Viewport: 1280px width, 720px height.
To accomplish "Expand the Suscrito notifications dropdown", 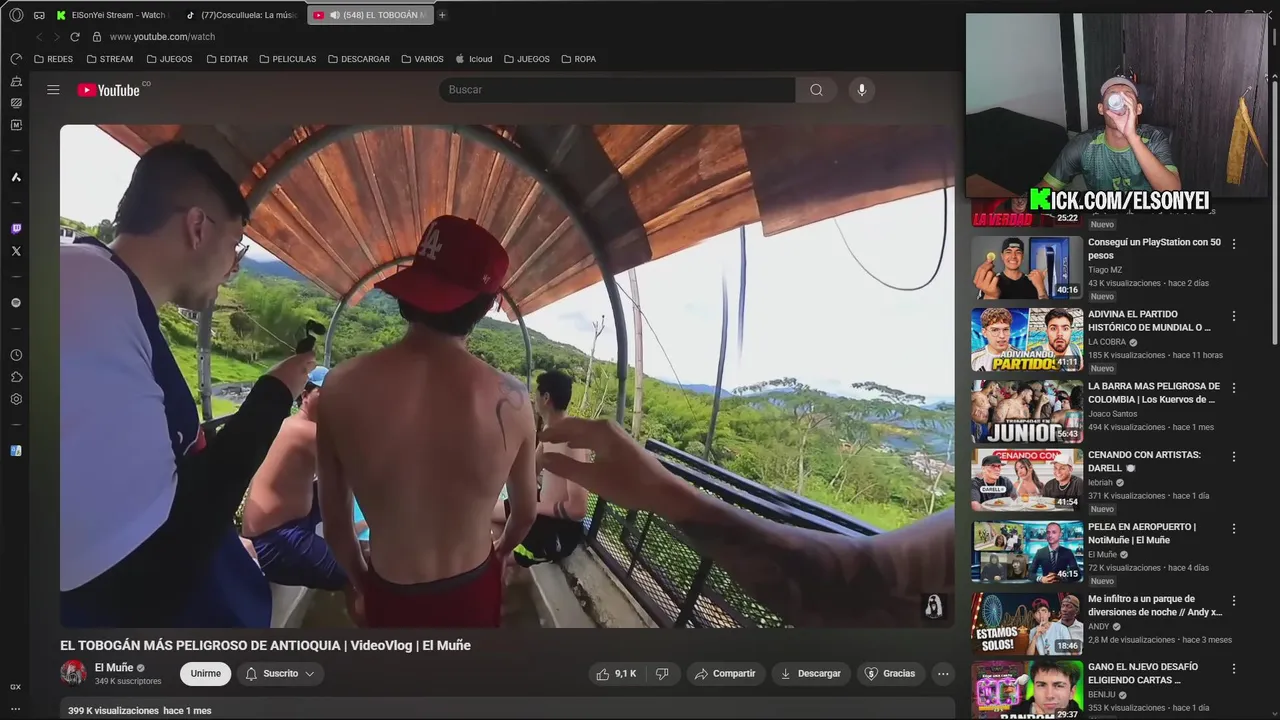I will coord(280,674).
